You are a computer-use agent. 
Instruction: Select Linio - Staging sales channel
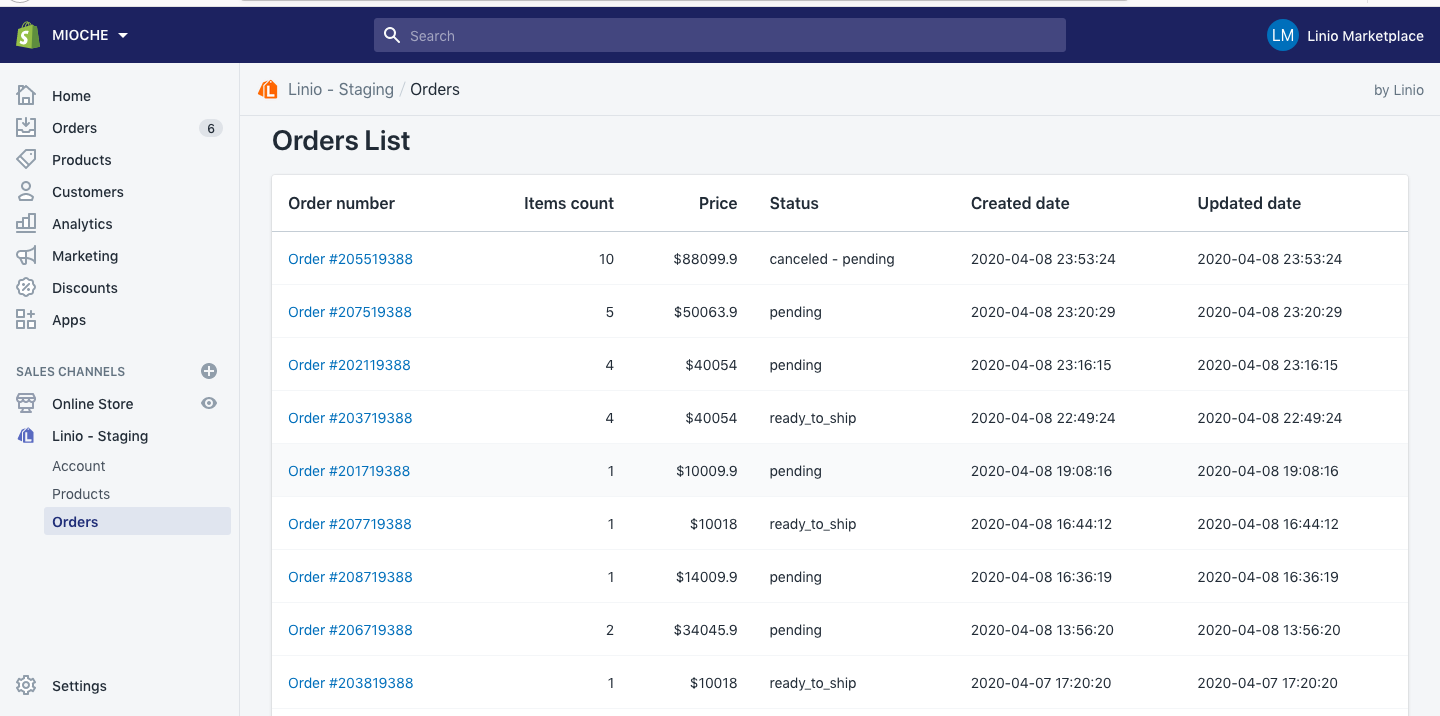[x=100, y=436]
